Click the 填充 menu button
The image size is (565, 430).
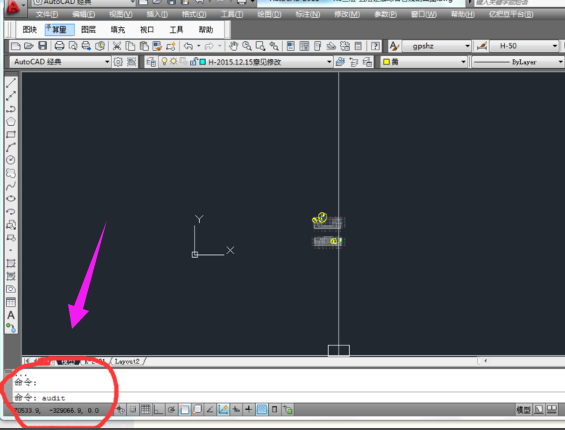point(118,30)
